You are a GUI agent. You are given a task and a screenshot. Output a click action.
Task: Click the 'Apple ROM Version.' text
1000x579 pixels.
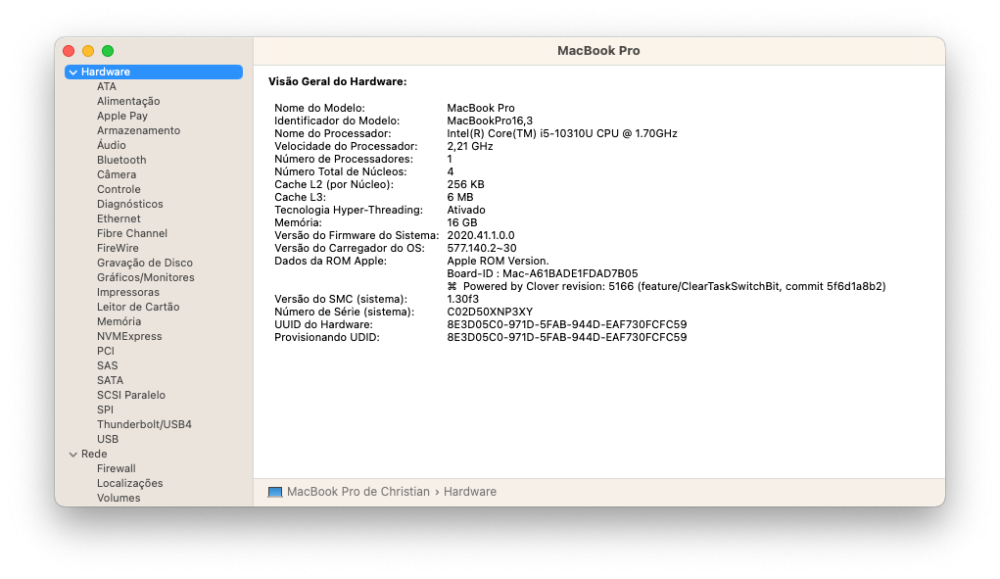(x=497, y=261)
